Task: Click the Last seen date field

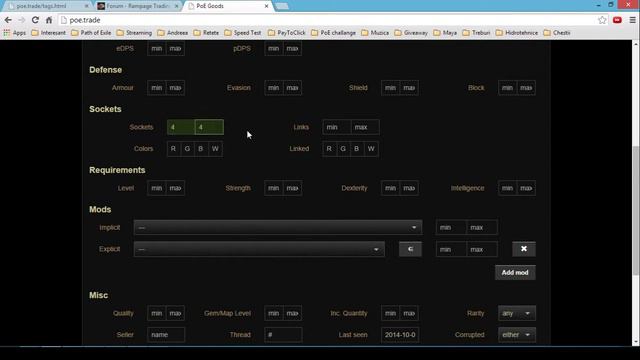Action: pos(400,335)
